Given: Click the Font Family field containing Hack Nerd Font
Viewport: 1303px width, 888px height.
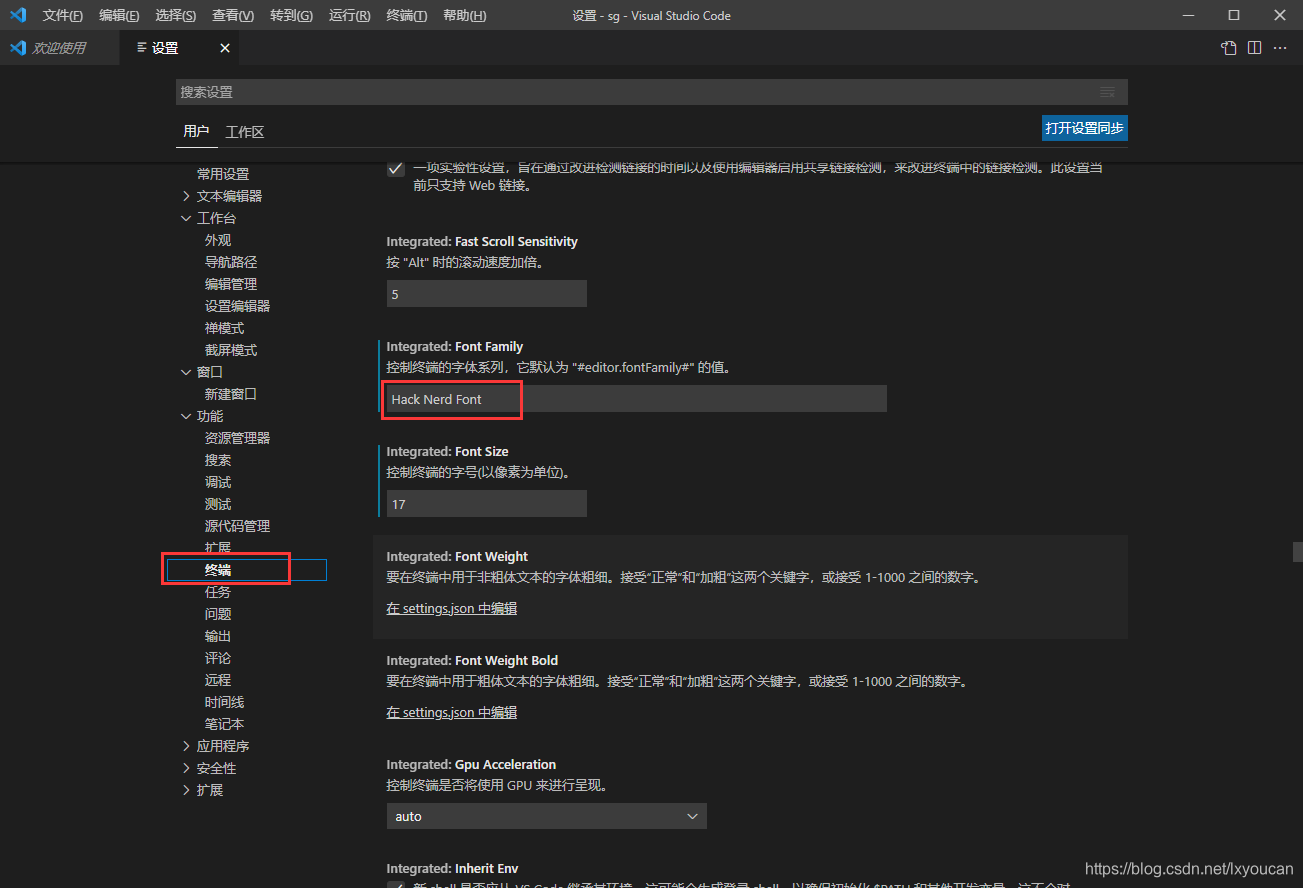Looking at the screenshot, I should pos(637,399).
